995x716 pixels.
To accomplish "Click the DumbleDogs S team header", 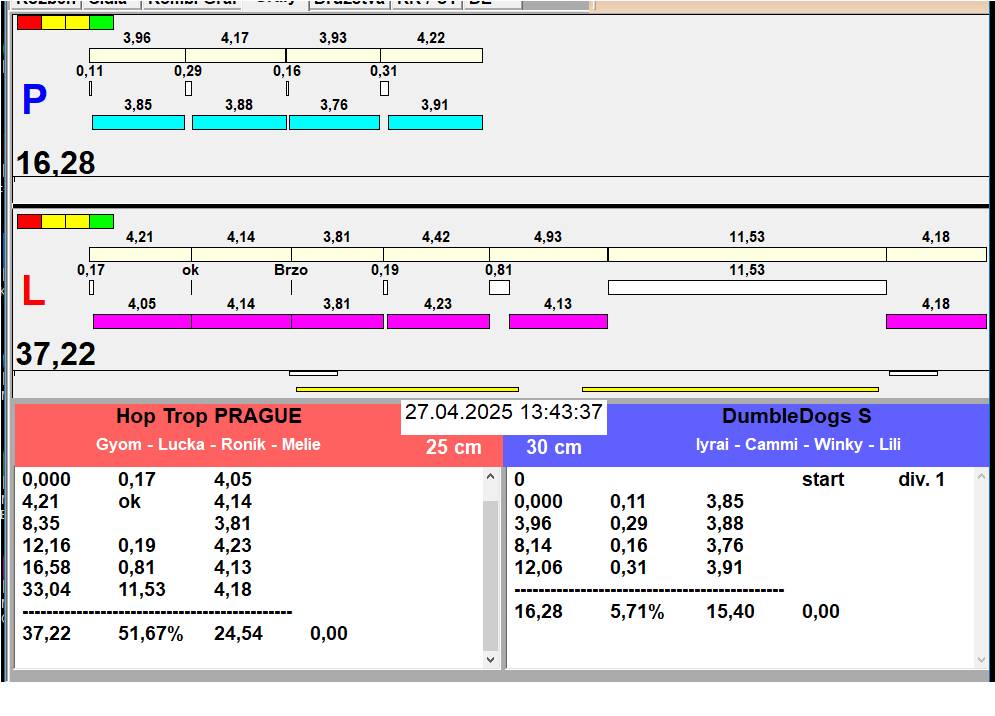I will 796,417.
